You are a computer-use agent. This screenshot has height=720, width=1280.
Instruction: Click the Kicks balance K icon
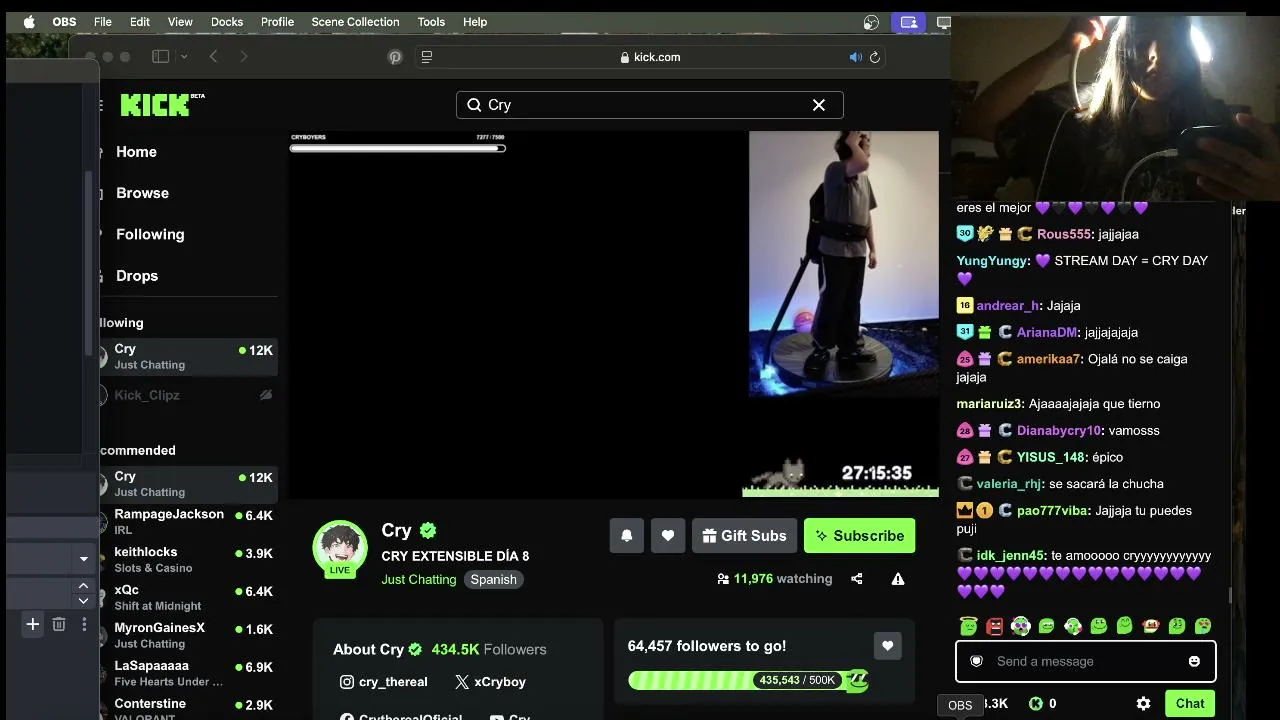[x=1036, y=704]
